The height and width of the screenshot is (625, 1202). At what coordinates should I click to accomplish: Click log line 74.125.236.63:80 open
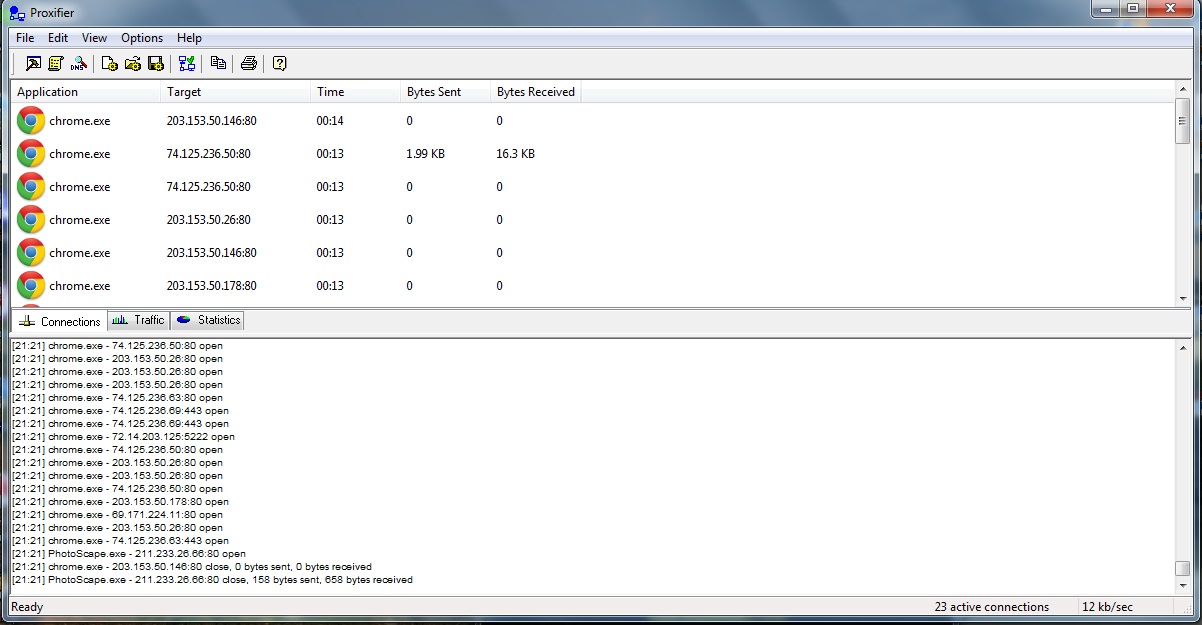[x=118, y=398]
